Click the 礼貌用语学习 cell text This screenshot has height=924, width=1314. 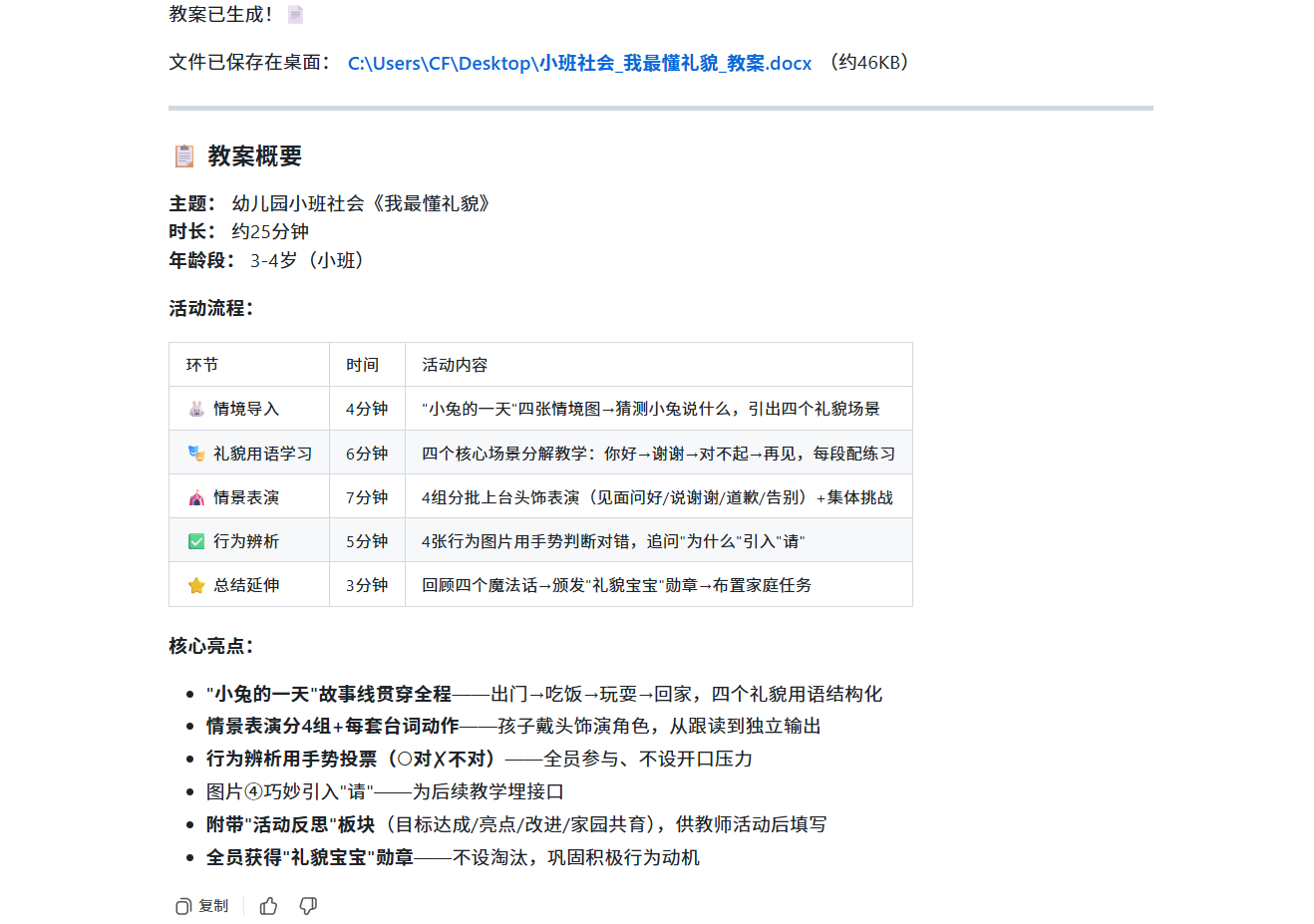click(263, 454)
